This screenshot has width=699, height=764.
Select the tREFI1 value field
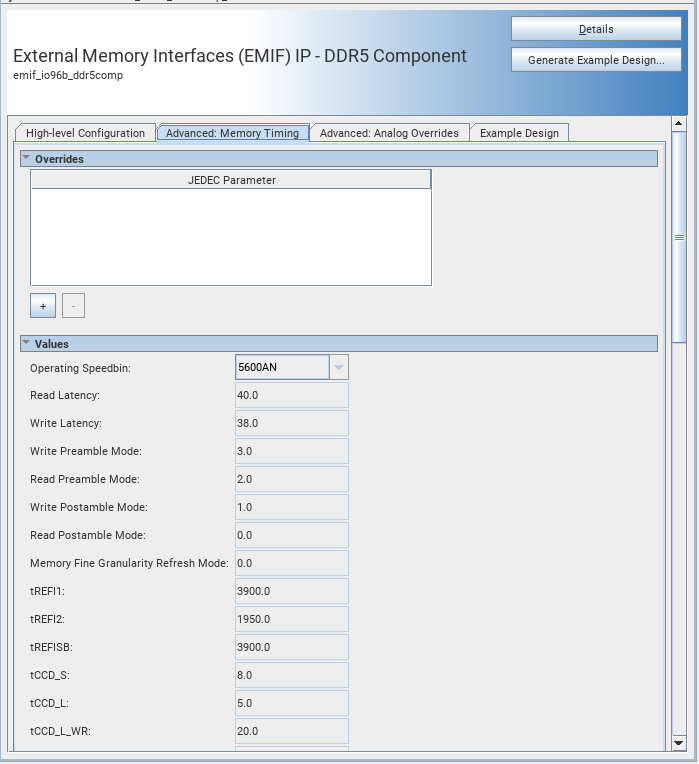click(x=291, y=592)
